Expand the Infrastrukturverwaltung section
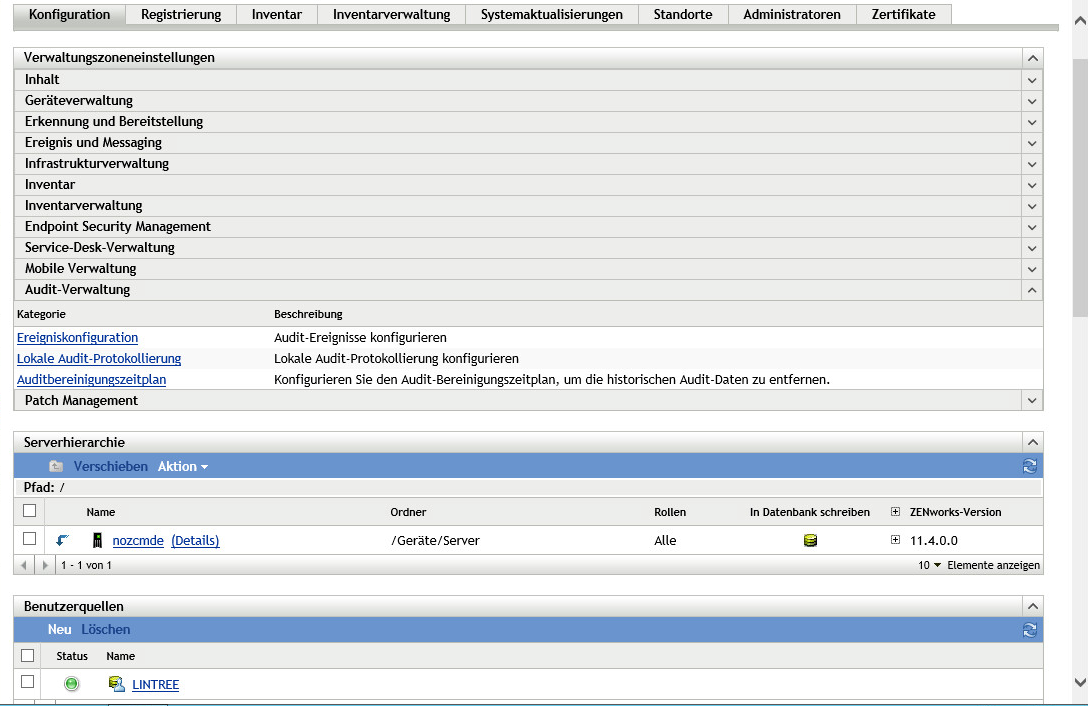The width and height of the screenshot is (1088, 706). [x=1032, y=165]
